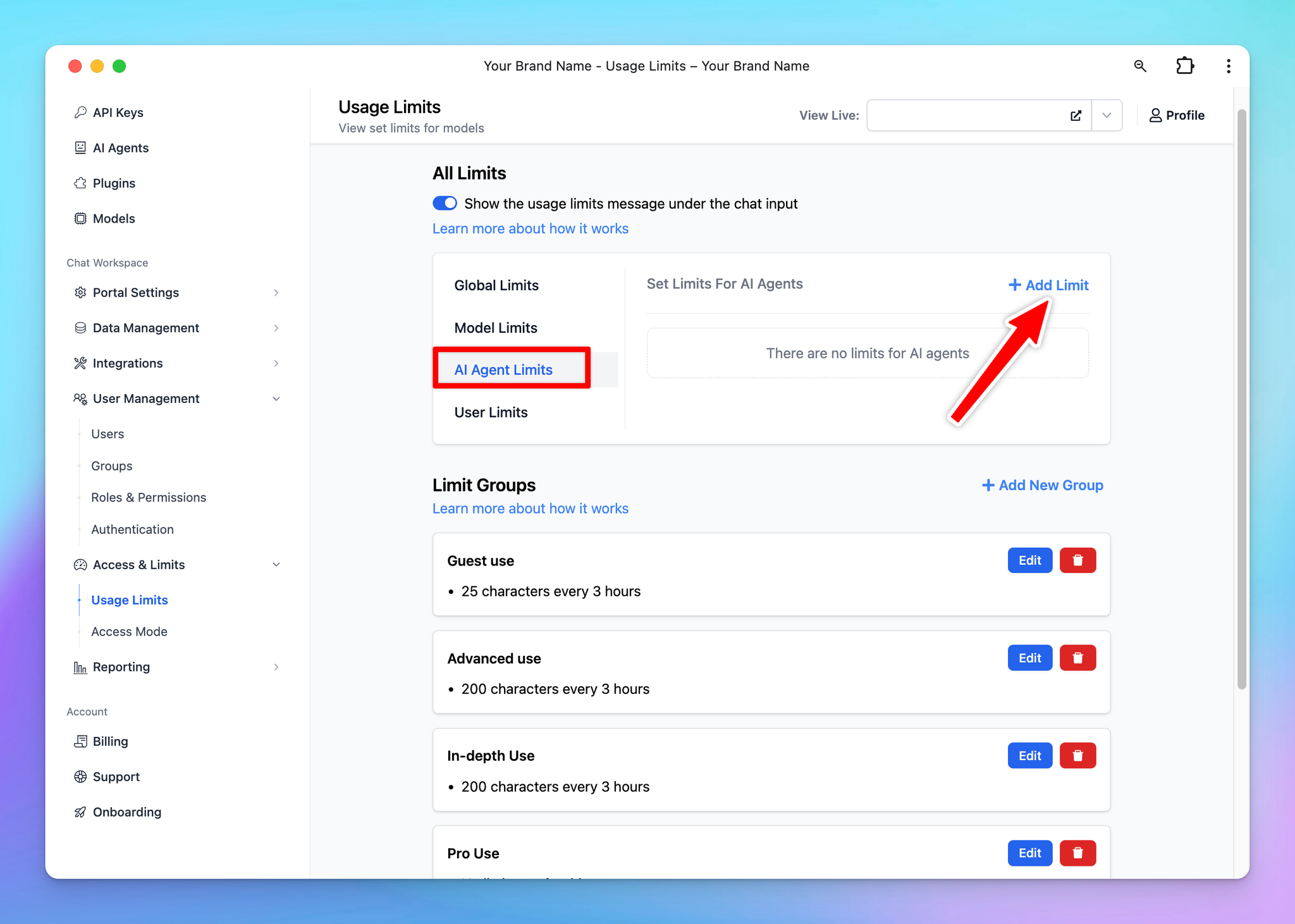Click the magnifier search icon in title bar
Screen dimensions: 1295x924
point(1140,66)
